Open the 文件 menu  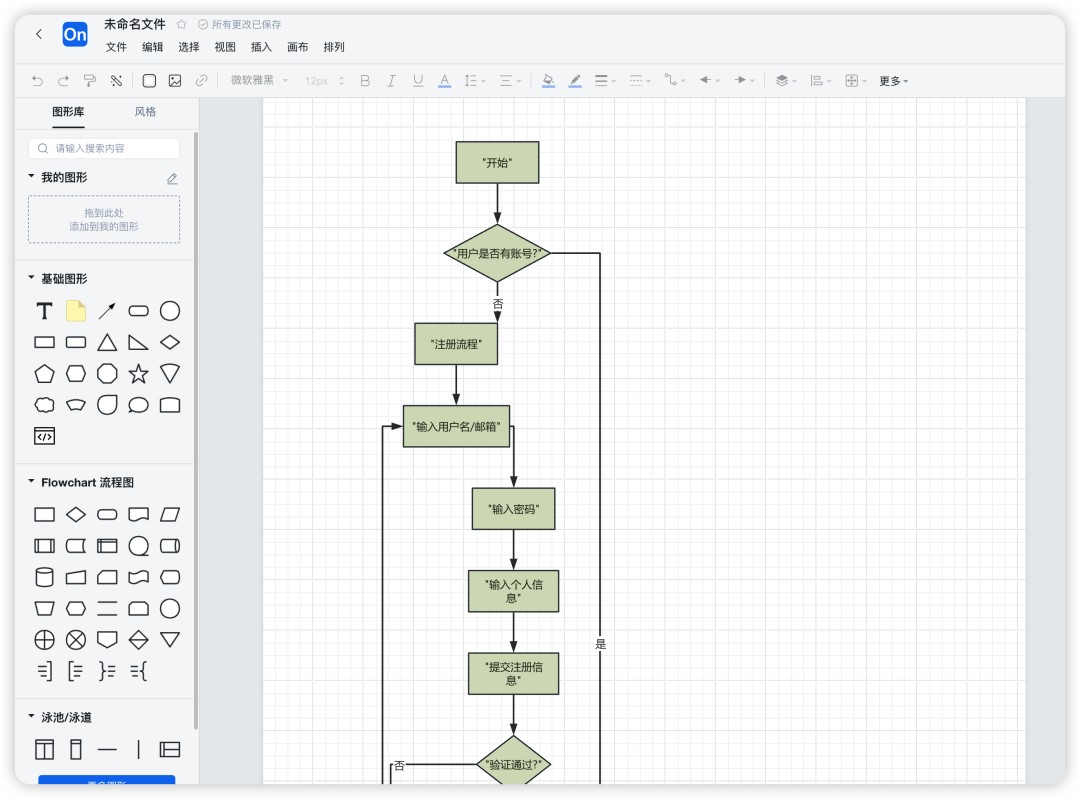click(x=116, y=47)
